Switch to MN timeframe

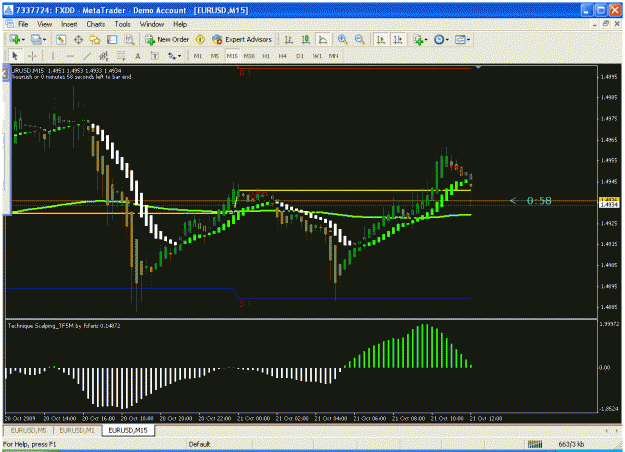click(334, 56)
